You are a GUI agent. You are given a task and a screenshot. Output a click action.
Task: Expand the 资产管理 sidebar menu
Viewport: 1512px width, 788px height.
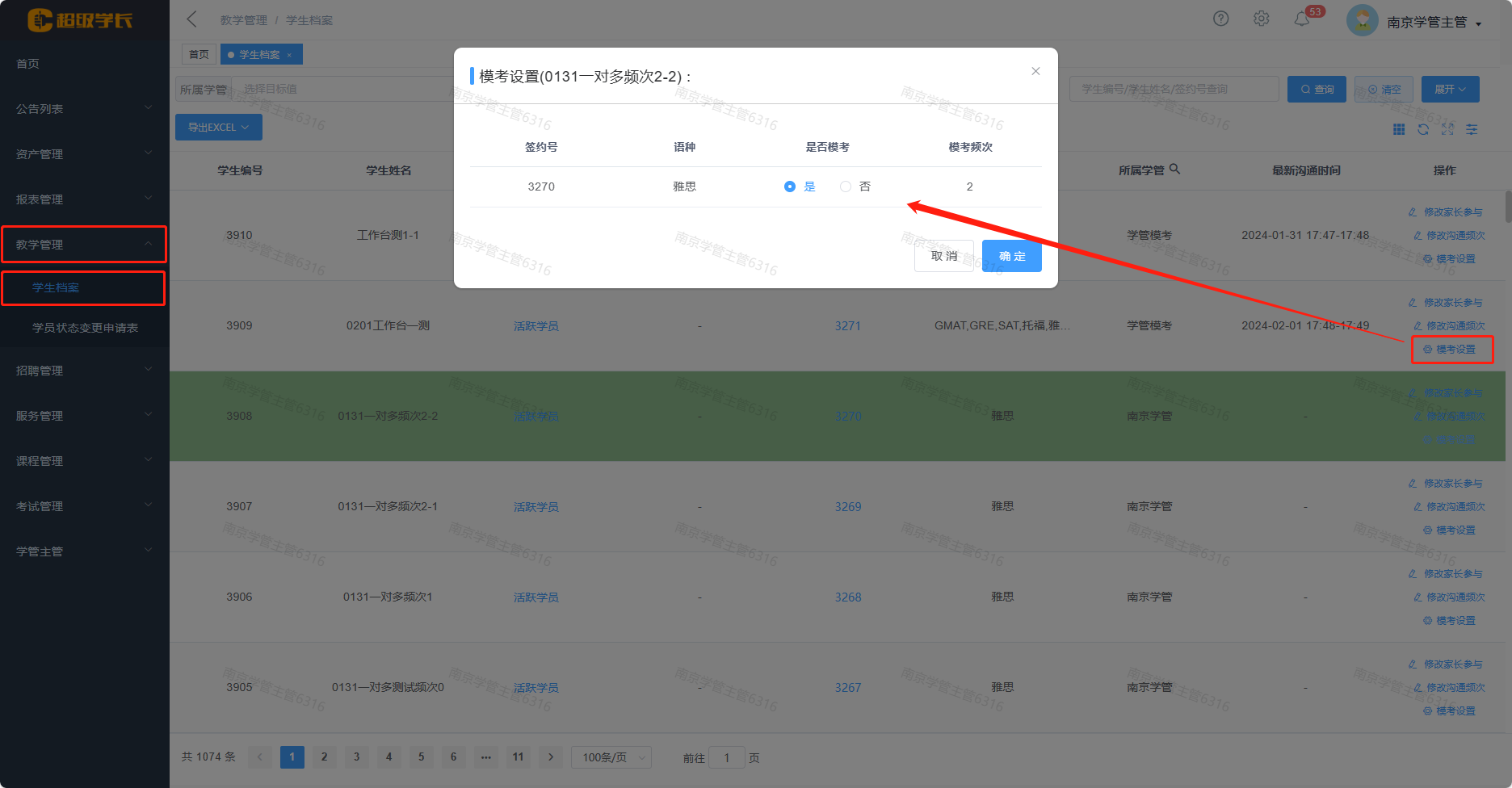pyautogui.click(x=84, y=153)
